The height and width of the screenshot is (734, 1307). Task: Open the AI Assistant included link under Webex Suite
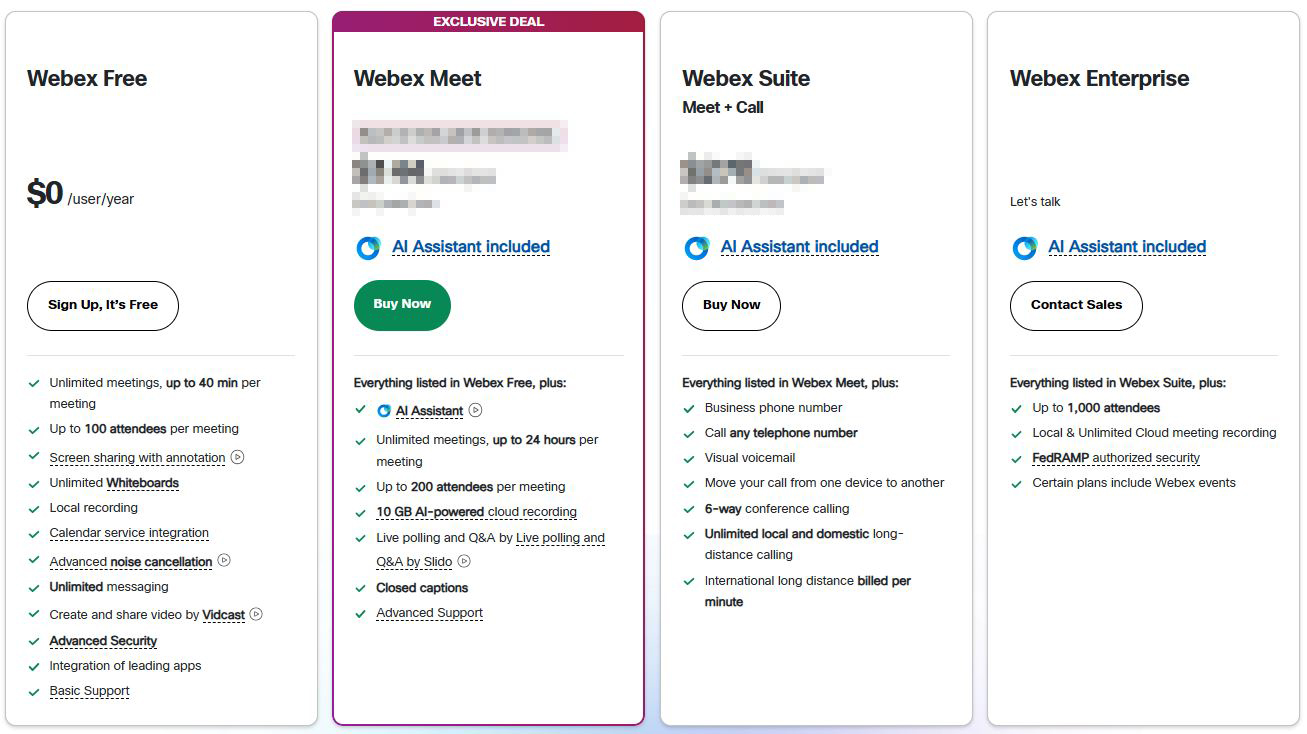pyautogui.click(x=798, y=247)
